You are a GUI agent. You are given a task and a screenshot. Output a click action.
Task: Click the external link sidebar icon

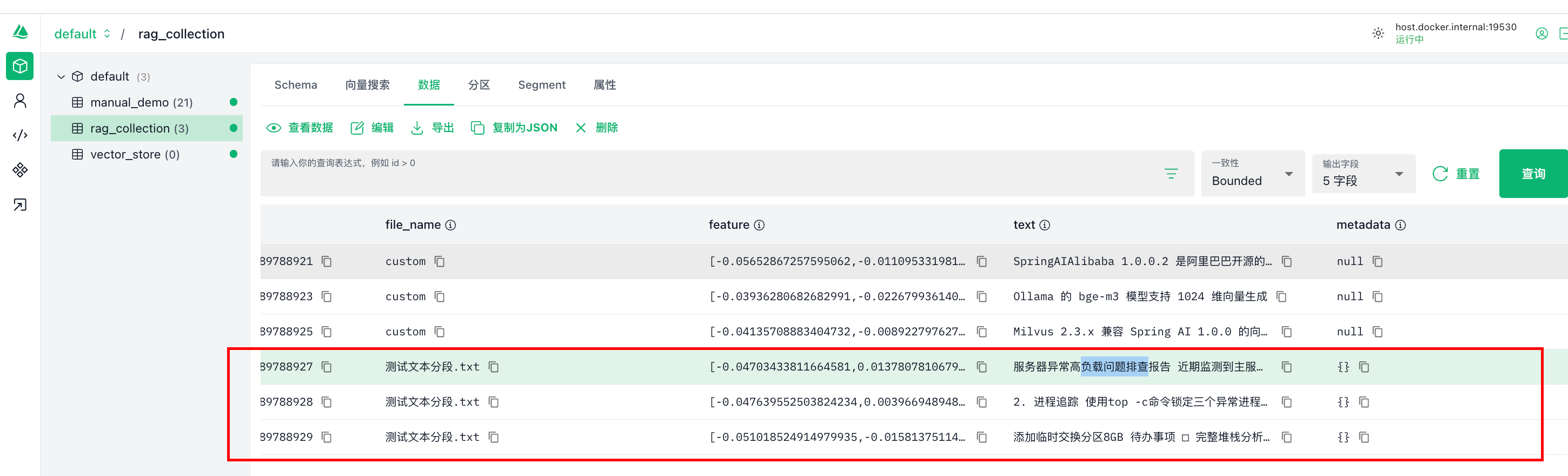click(x=20, y=204)
